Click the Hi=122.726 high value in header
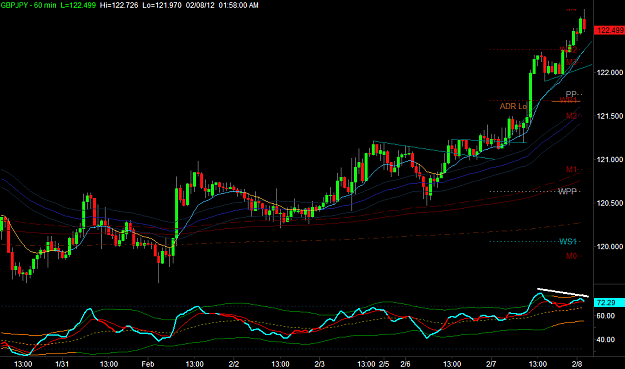 (x=119, y=5)
